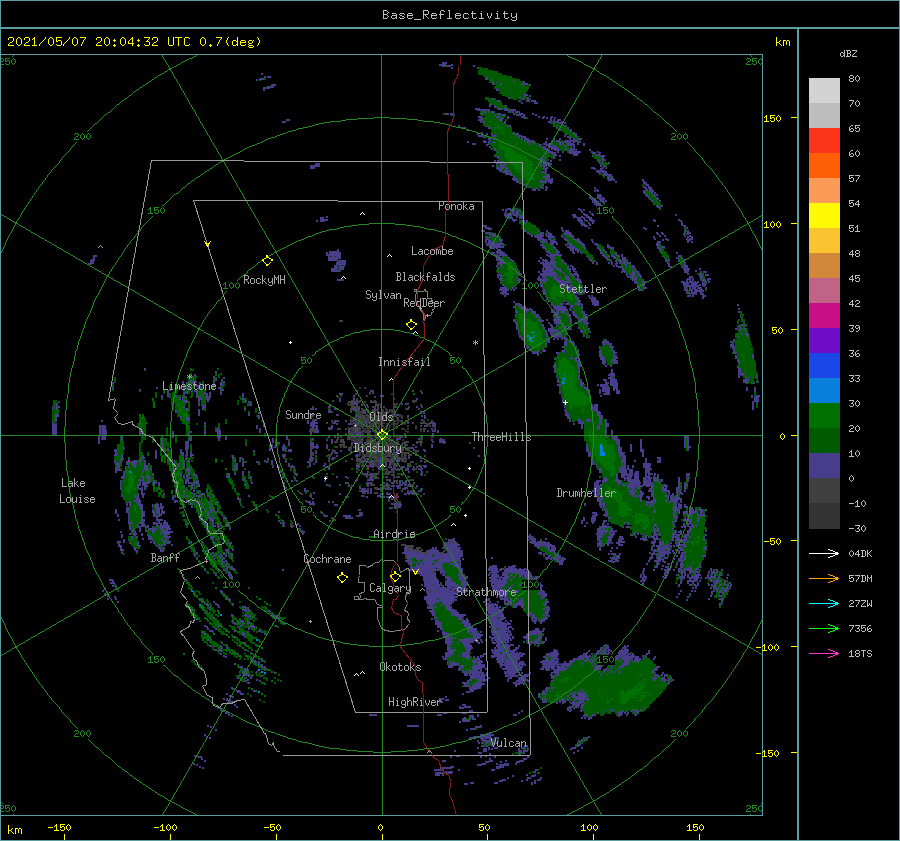Click the Cochrane city label

pos(327,559)
